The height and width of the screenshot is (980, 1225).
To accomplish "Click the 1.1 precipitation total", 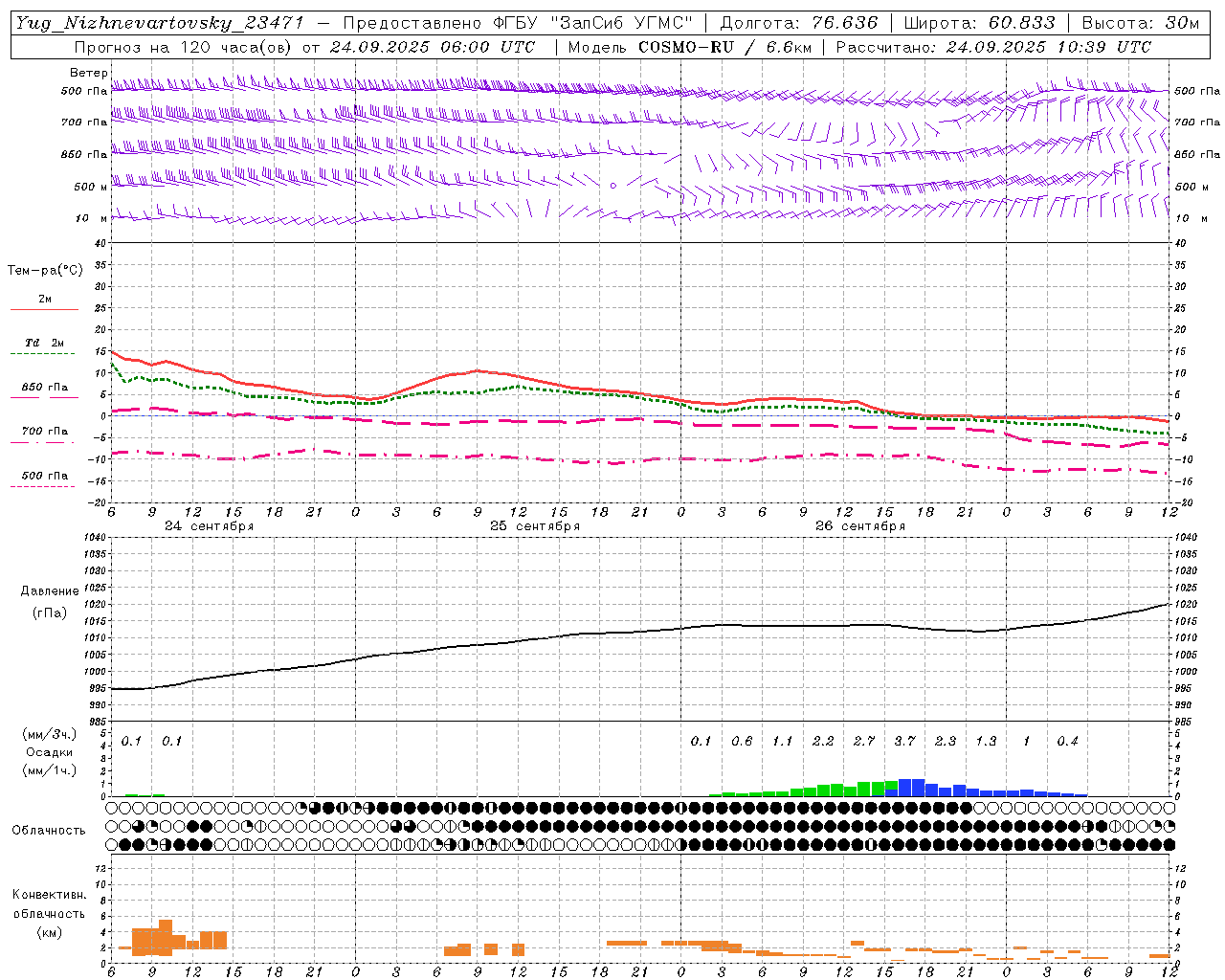I will (x=782, y=741).
